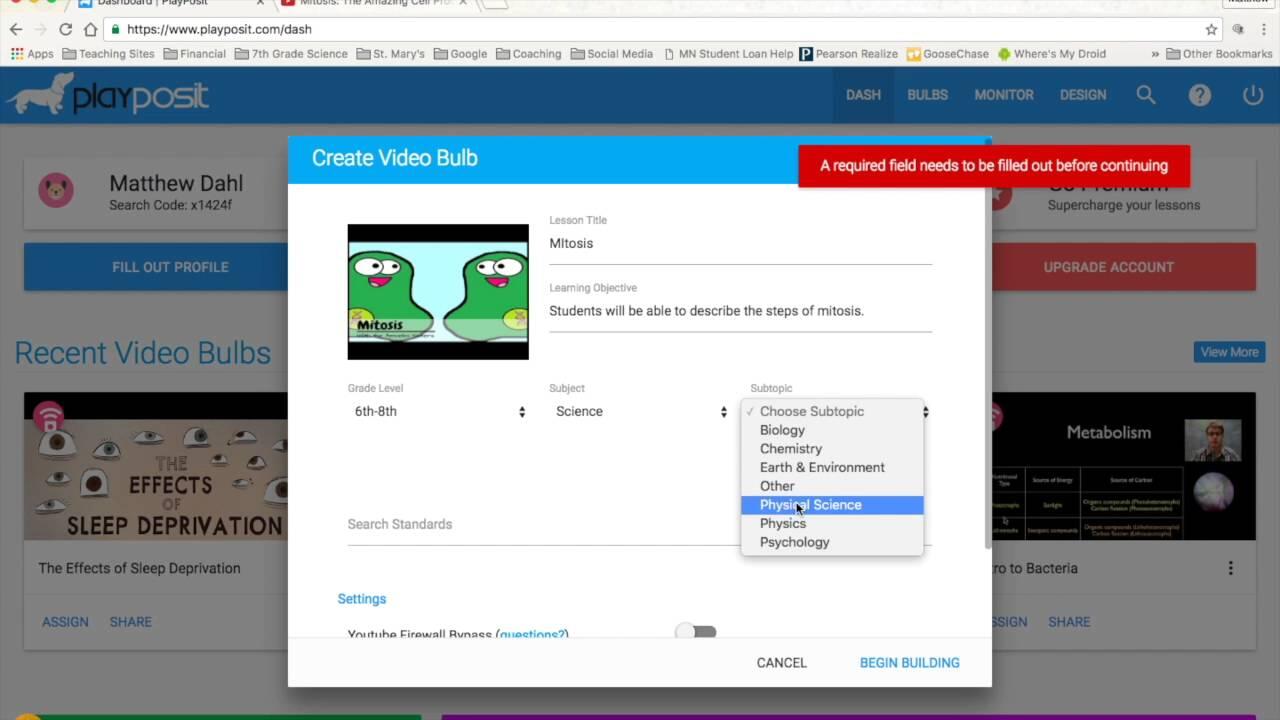Edit the Learning Objective field
This screenshot has height=720, width=1280.
coord(740,311)
